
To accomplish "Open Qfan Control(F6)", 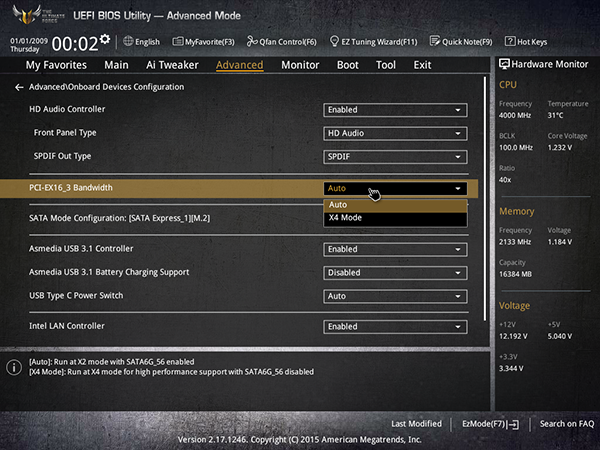I will [x=281, y=41].
